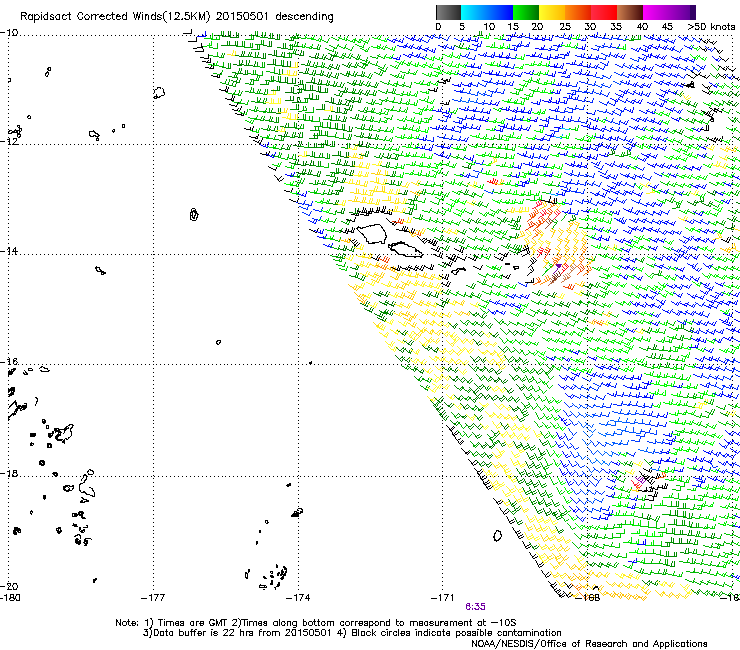This screenshot has height=650, width=740.
Task: Click the brown 35-40 knots color swatch
Action: pos(630,12)
